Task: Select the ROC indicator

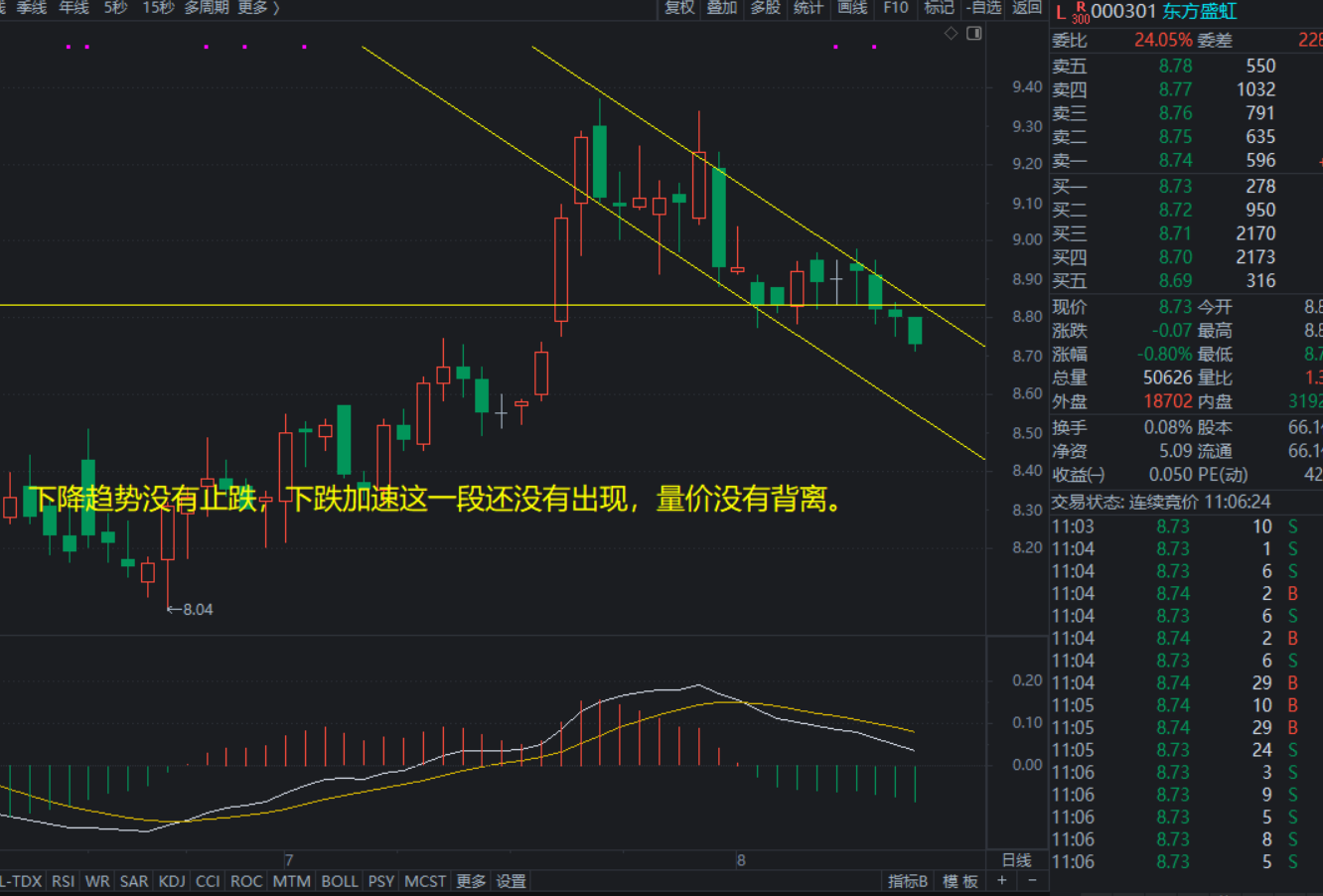Action: tap(246, 881)
